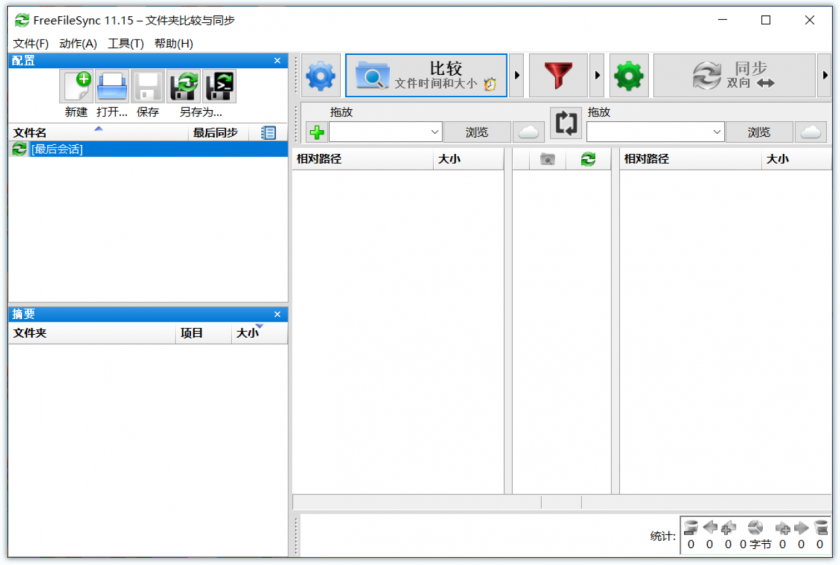Expand the arrow next to 比较 button

(x=517, y=76)
